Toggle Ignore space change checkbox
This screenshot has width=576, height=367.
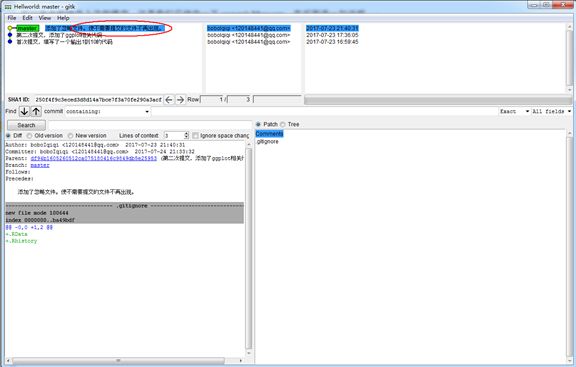[195, 136]
